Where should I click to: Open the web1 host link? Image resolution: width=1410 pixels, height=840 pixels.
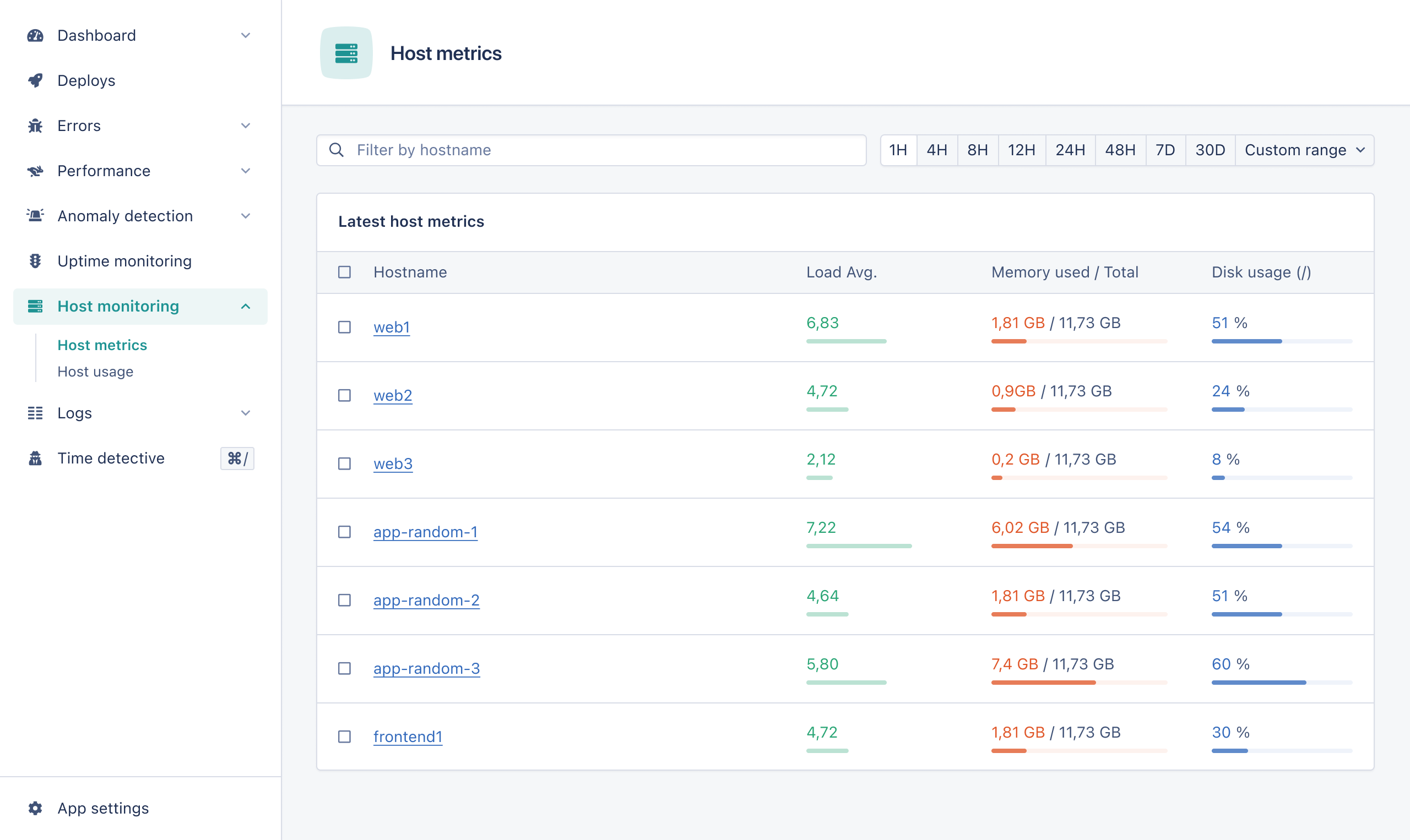coord(391,327)
